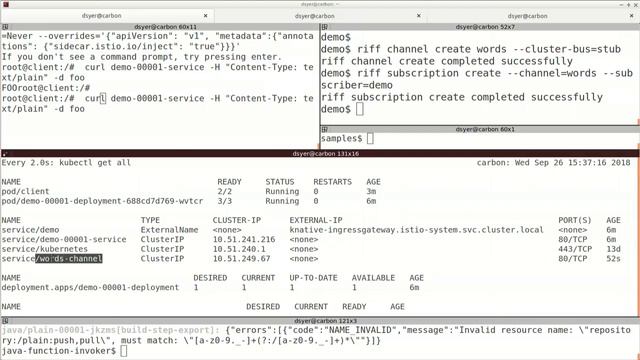Click the 'ExternalName' service type
Screen dimensions: 640x360
(169, 230)
